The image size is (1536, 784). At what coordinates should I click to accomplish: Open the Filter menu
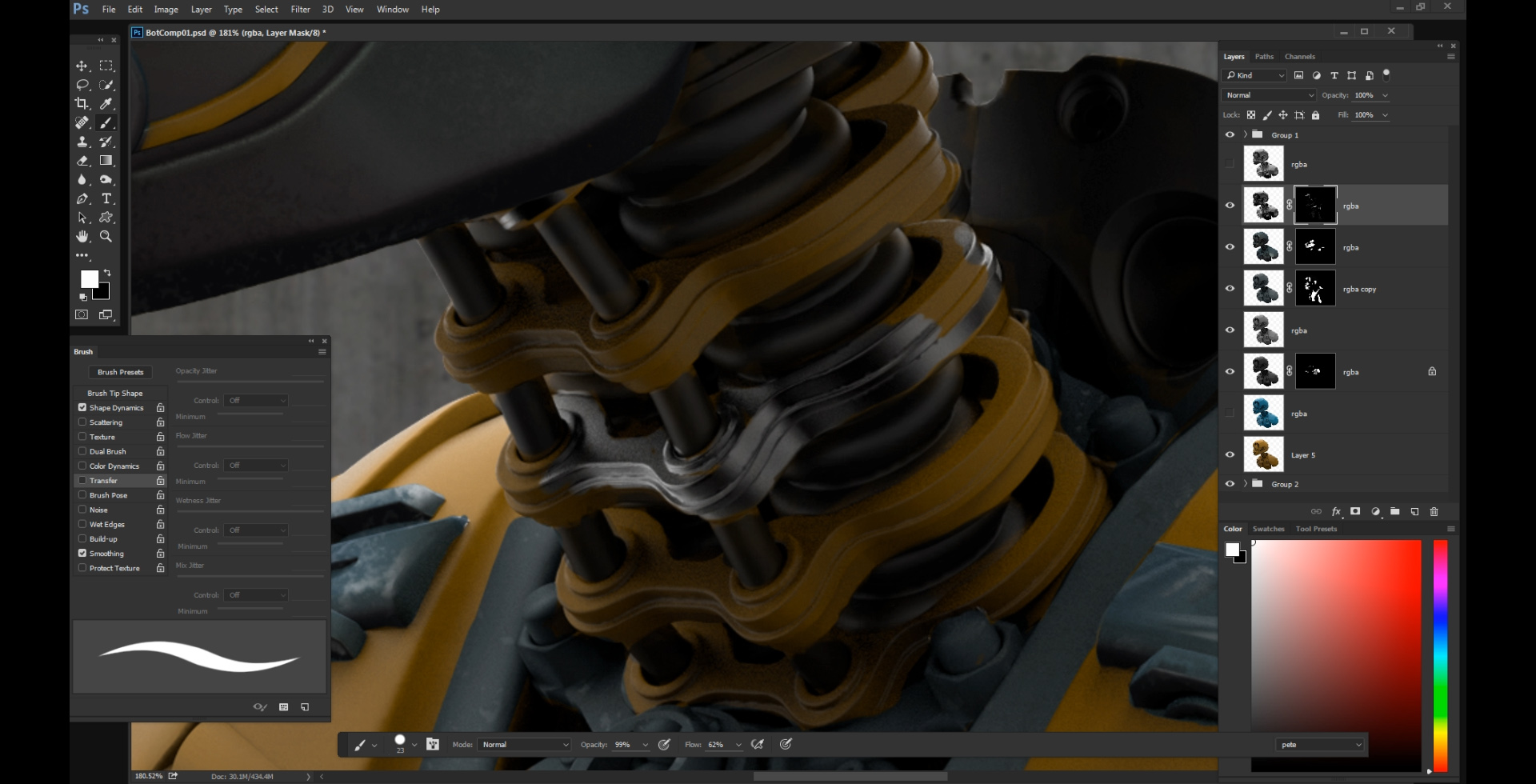[x=300, y=10]
